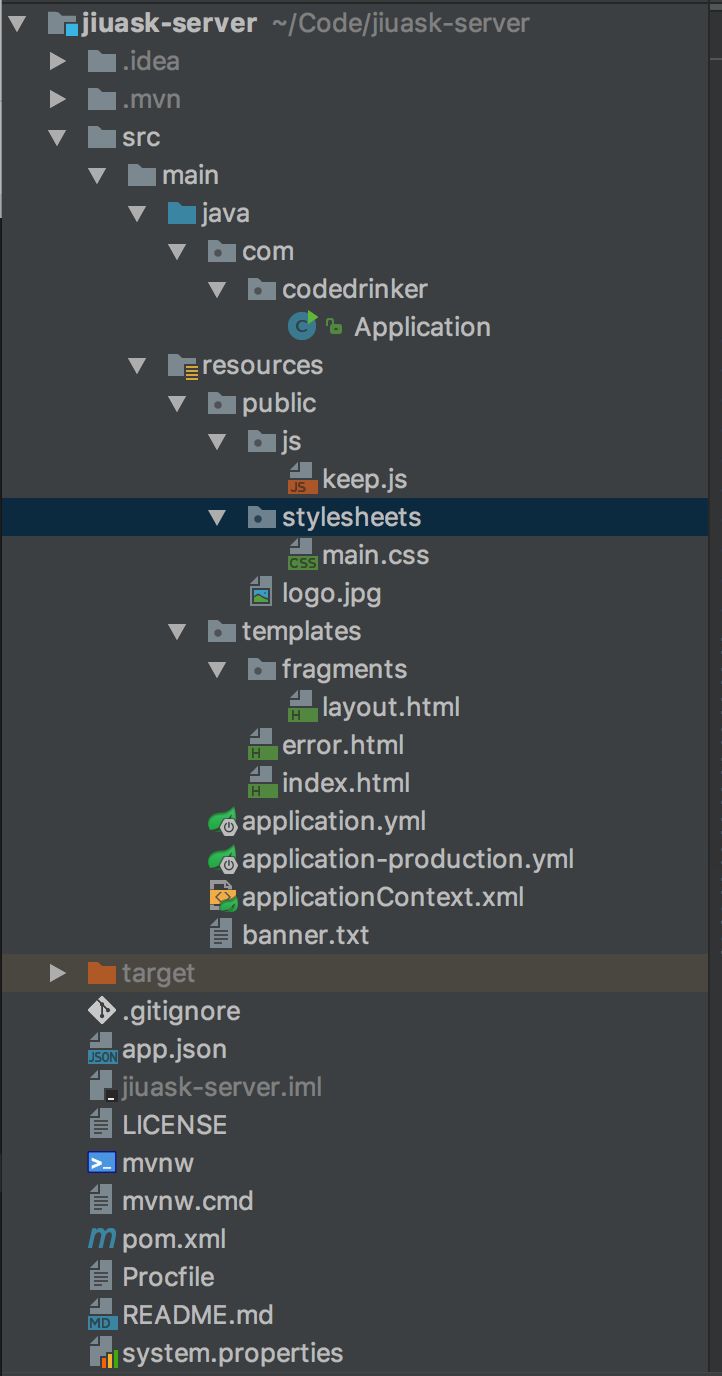Collapse the templates folder arrow
722x1376 pixels.
point(177,631)
